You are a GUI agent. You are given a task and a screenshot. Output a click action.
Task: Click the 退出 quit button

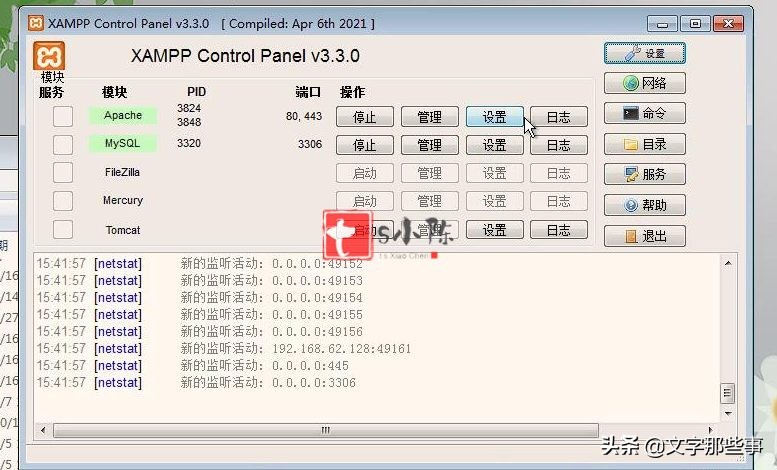[645, 235]
